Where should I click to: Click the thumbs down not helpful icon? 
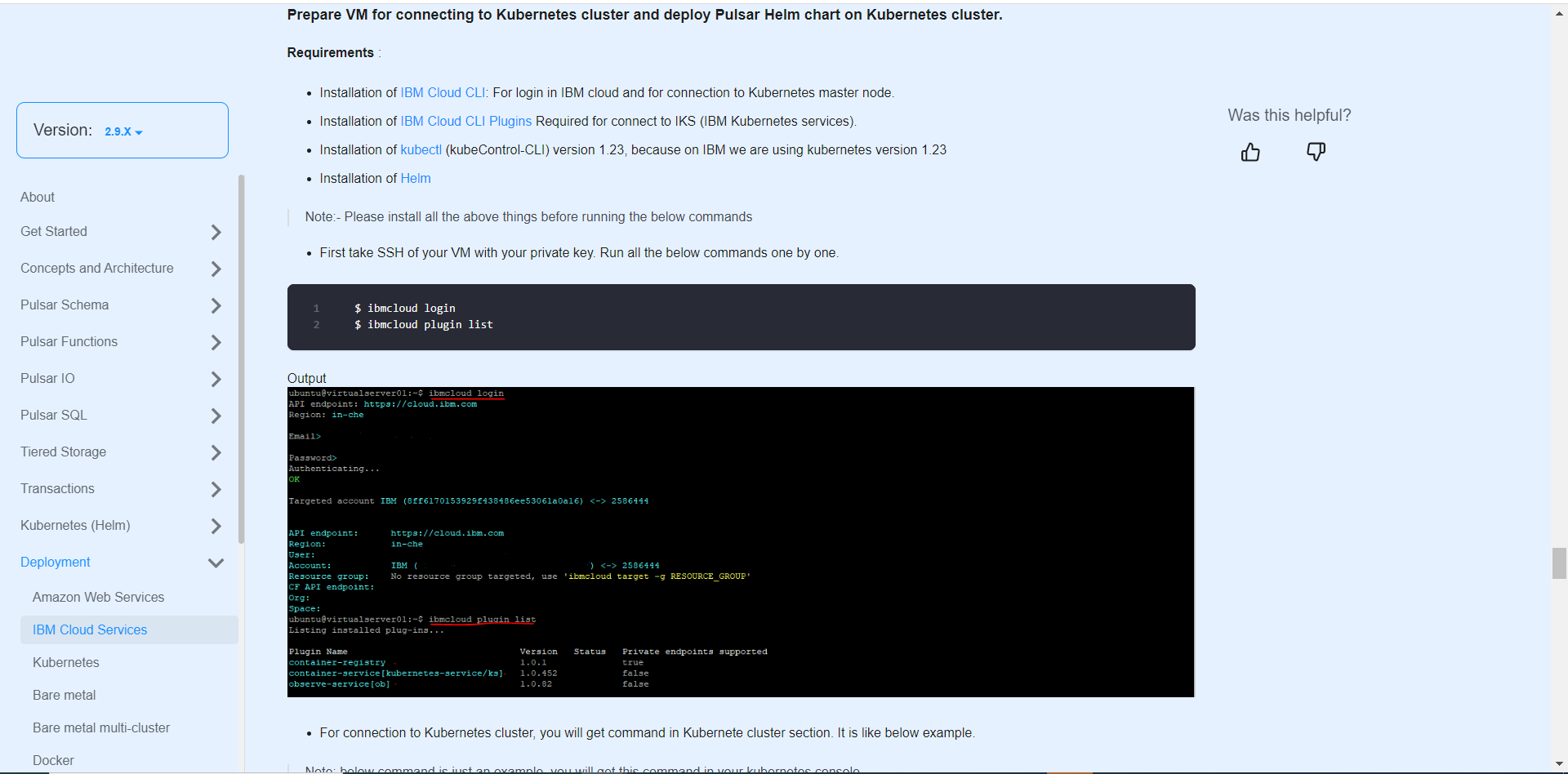pyautogui.click(x=1316, y=152)
